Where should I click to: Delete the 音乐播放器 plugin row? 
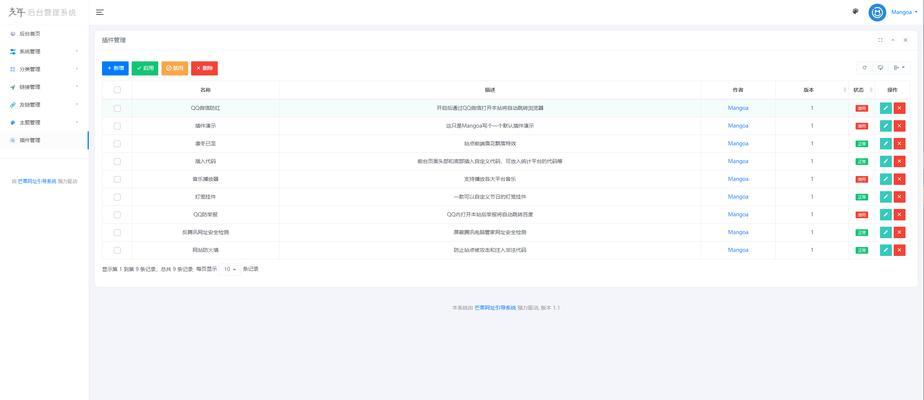pyautogui.click(x=899, y=179)
